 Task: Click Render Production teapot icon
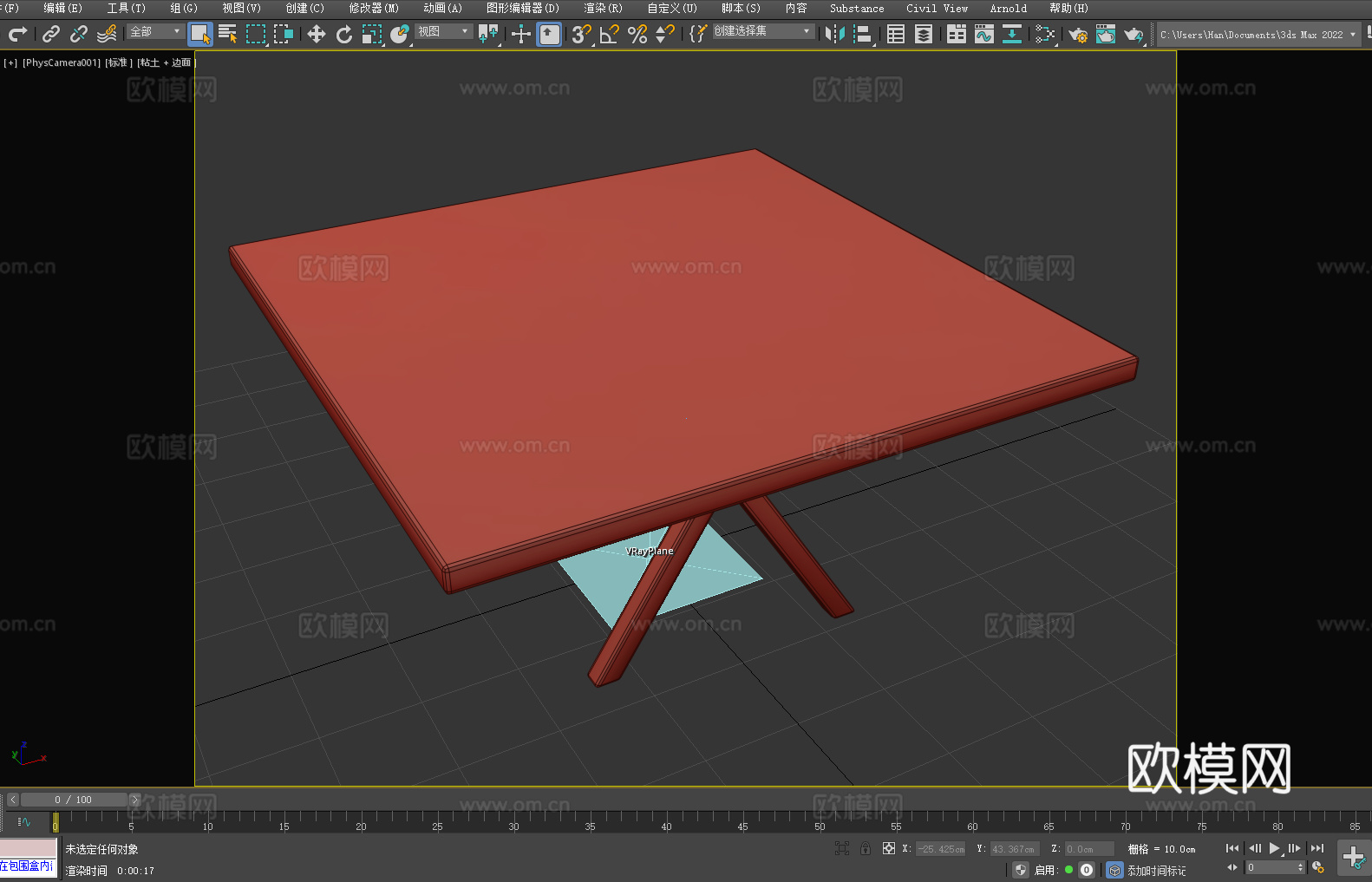tap(1134, 34)
